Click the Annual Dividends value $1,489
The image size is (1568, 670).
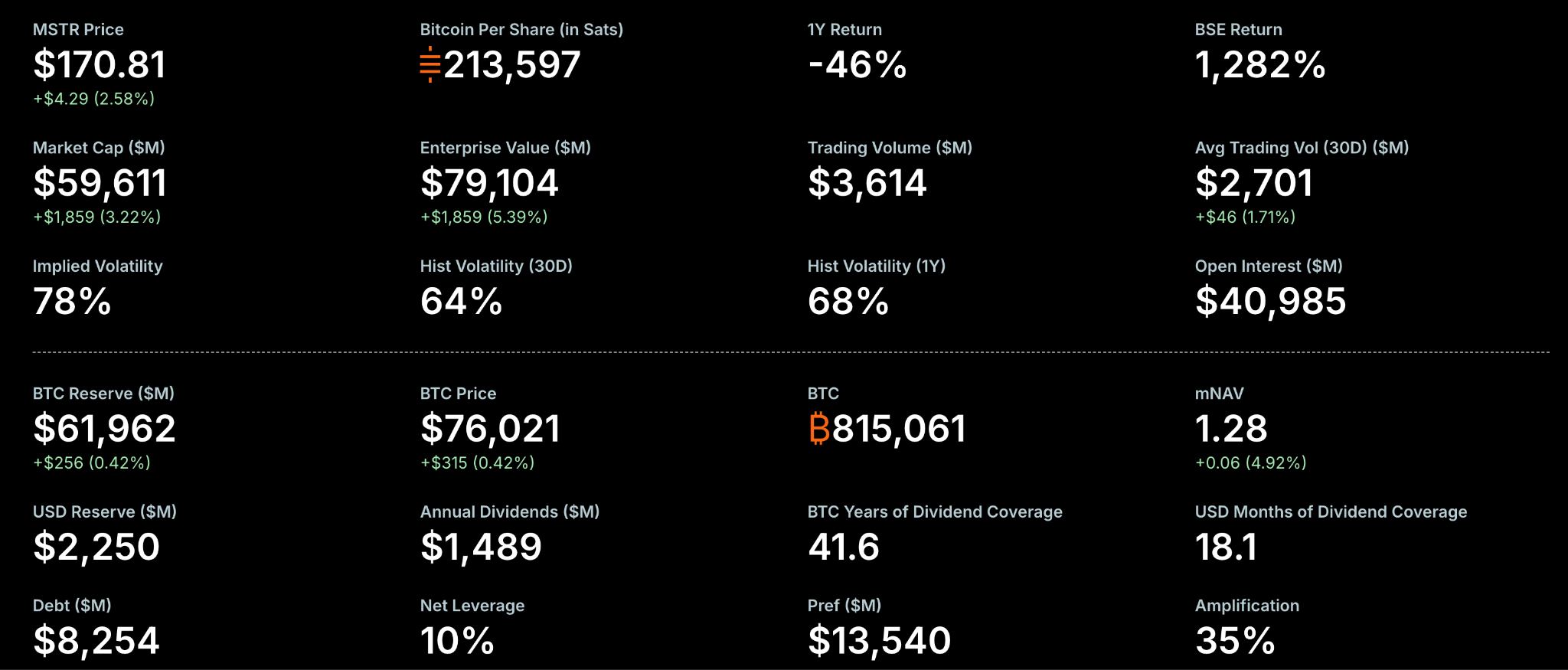[481, 547]
